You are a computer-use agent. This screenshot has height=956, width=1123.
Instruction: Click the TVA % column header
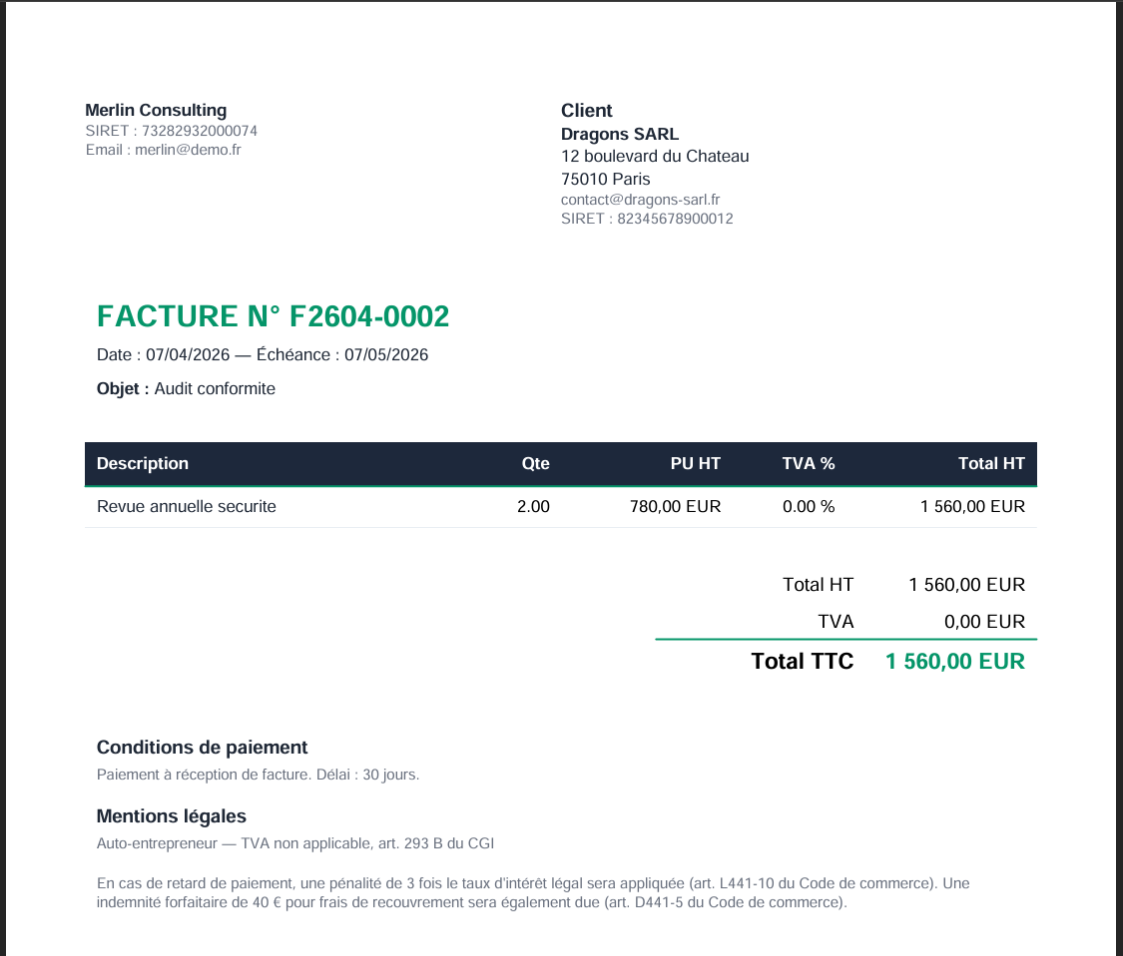(808, 463)
